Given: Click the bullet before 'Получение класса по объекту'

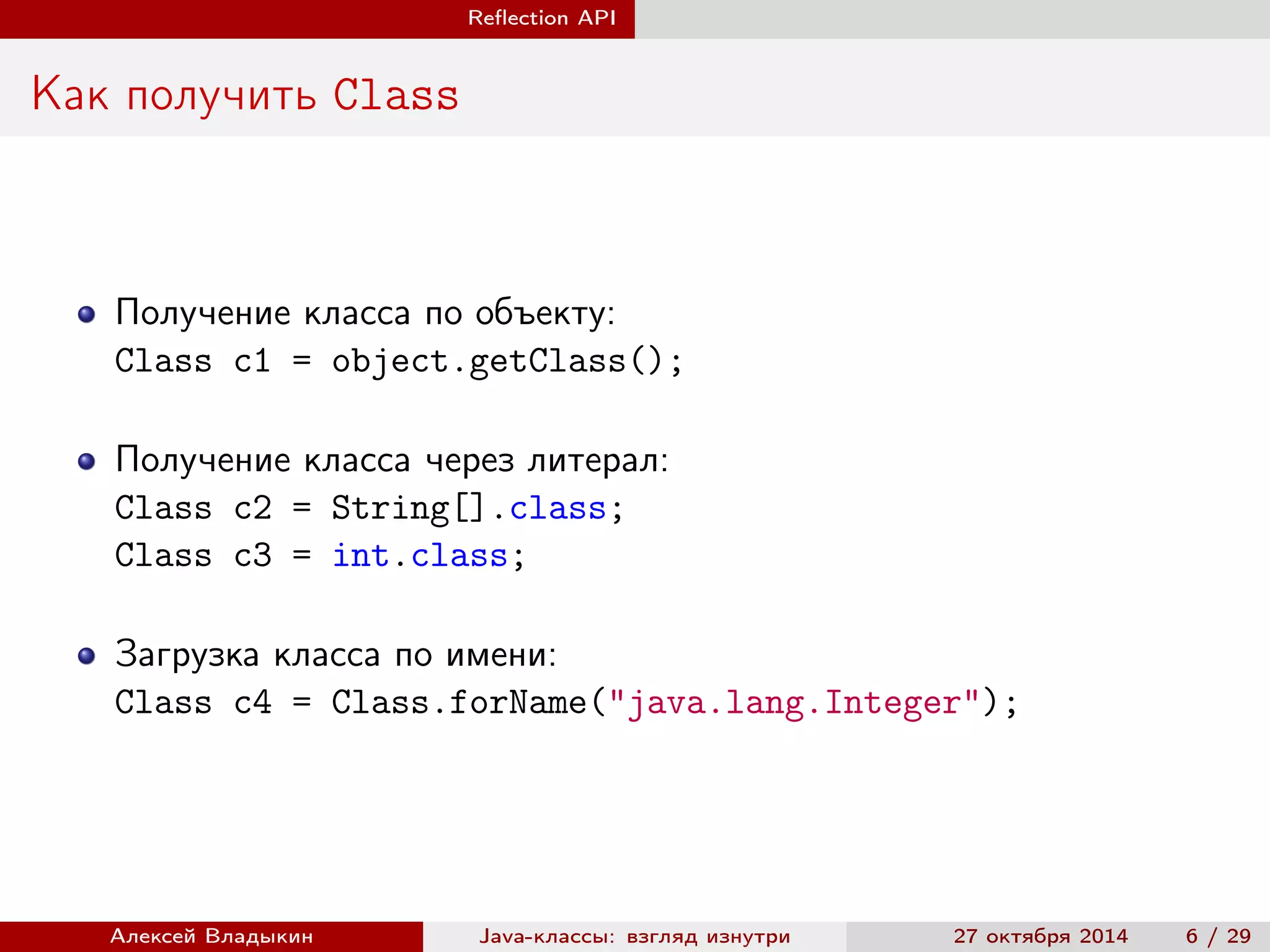Looking at the screenshot, I should 87,314.
